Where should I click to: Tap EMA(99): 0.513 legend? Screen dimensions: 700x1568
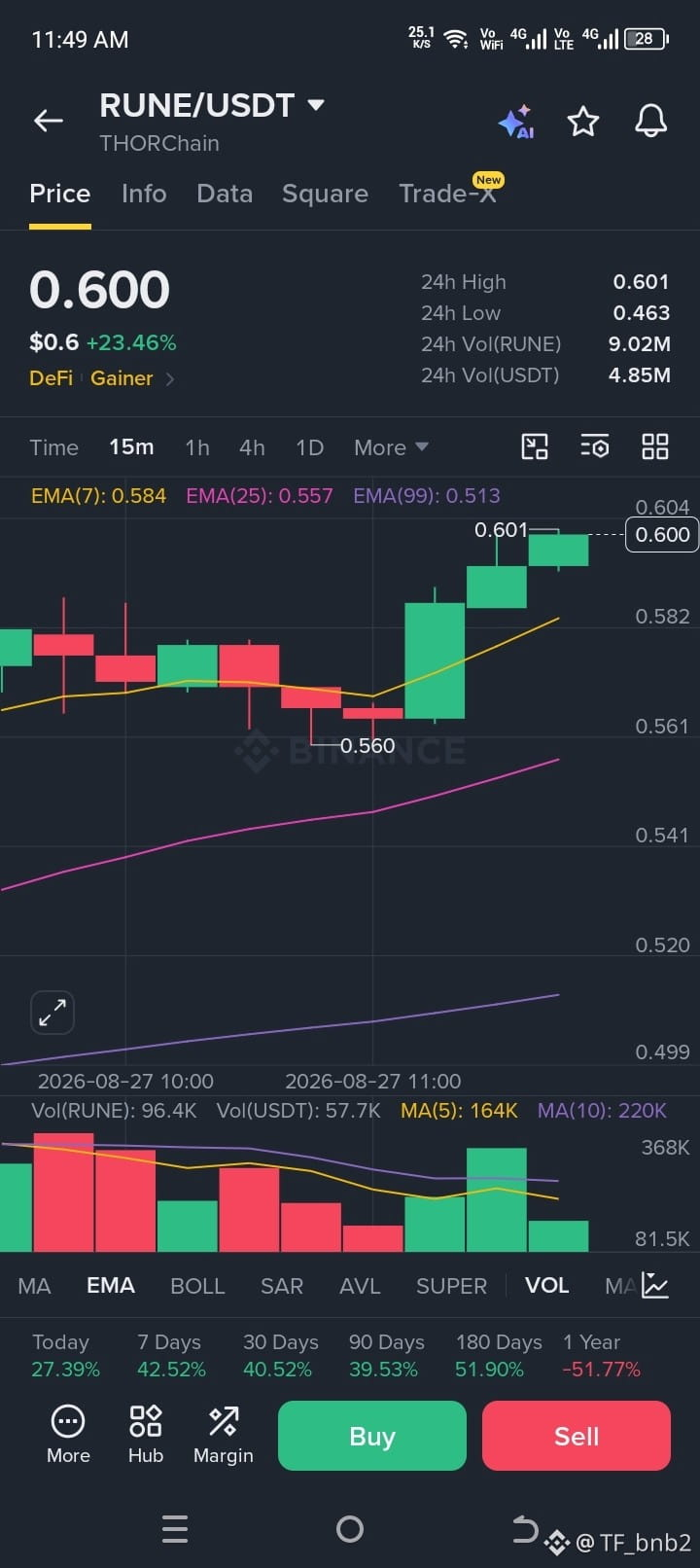[x=427, y=496]
